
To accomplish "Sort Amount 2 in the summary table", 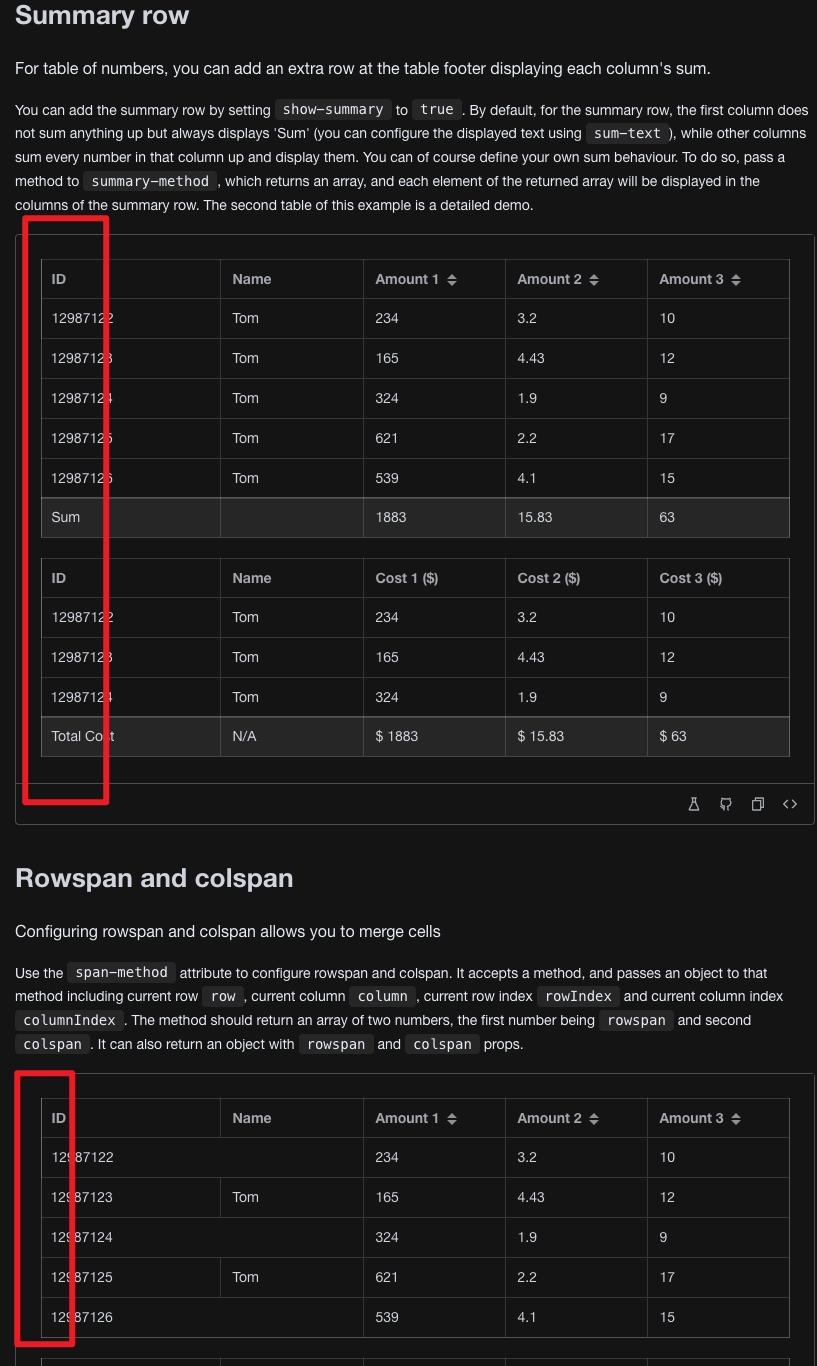I will point(594,280).
